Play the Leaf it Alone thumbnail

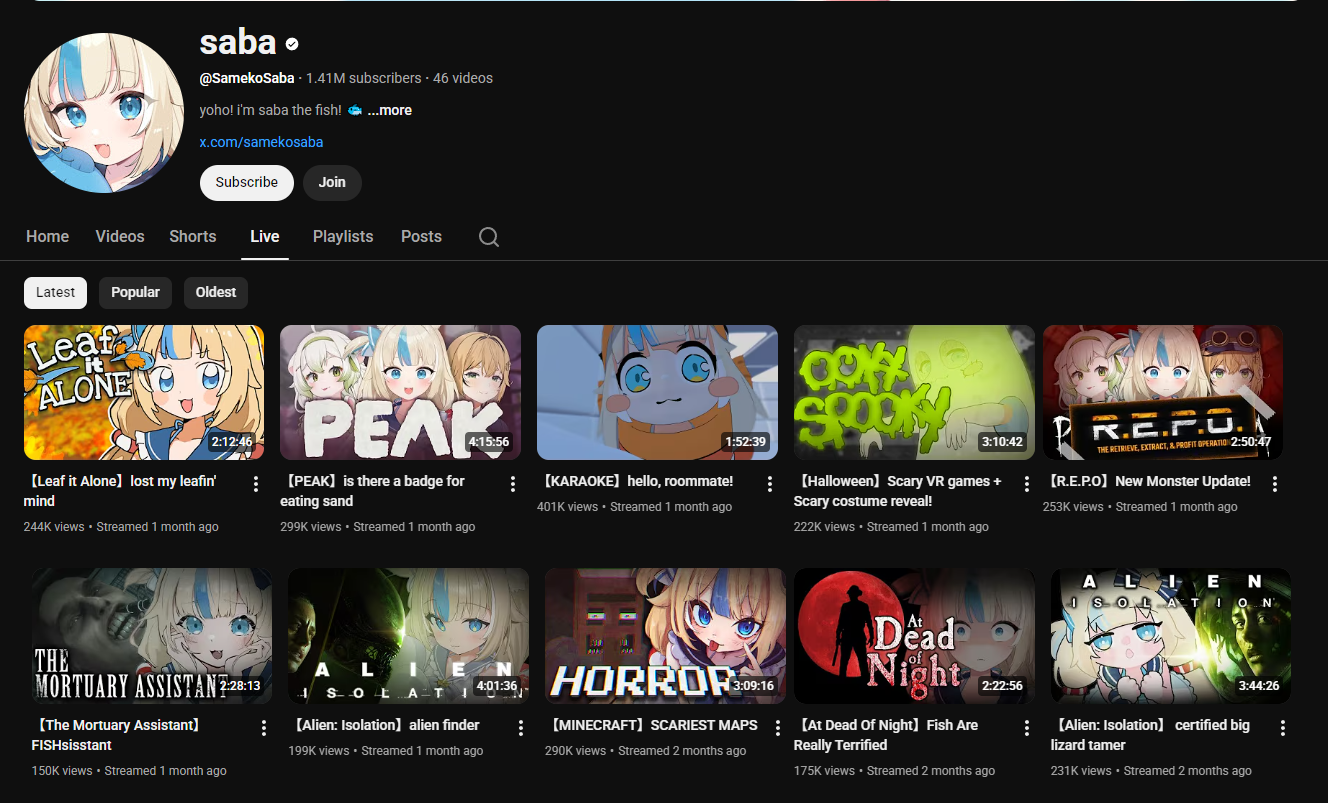tap(144, 392)
